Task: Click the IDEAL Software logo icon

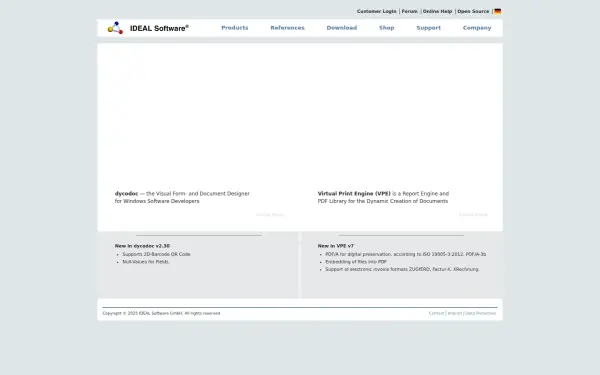Action: [x=115, y=28]
